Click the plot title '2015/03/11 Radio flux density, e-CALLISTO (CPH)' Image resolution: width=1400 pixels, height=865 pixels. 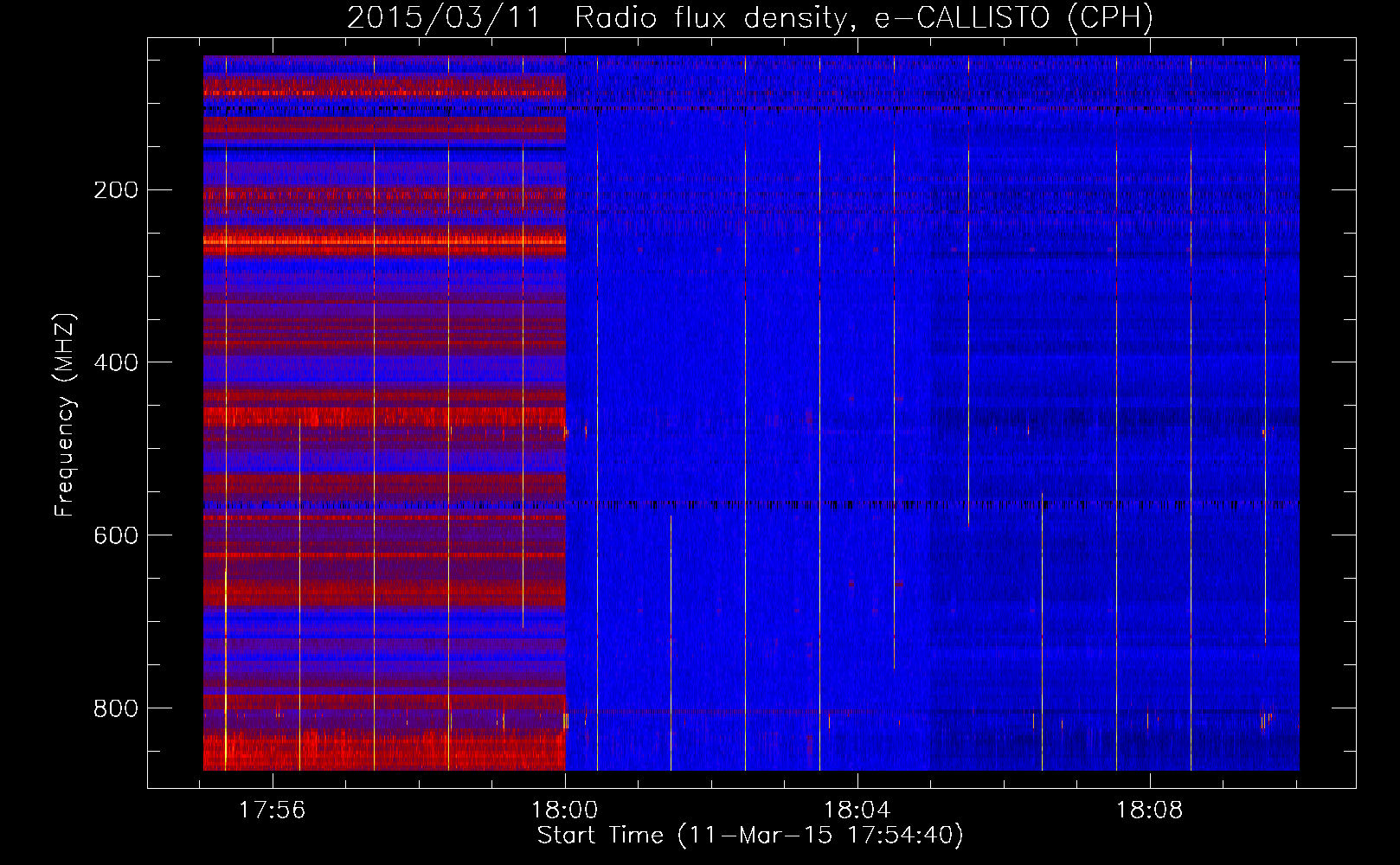click(x=750, y=17)
